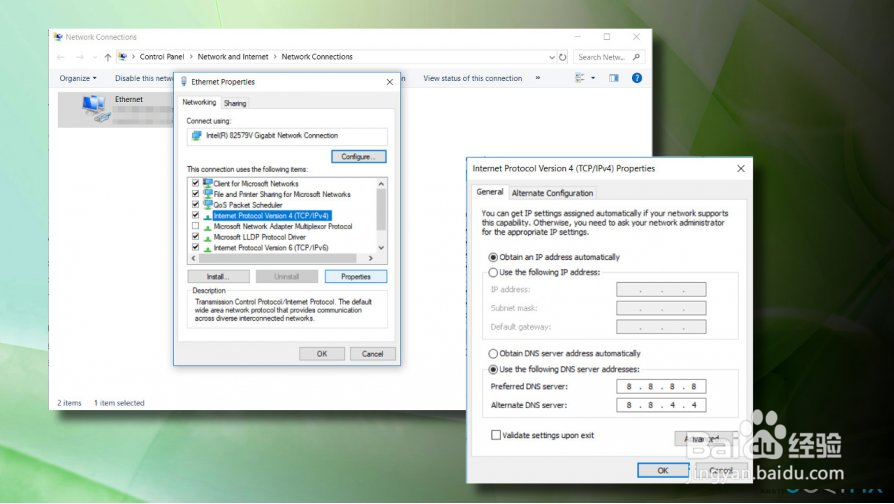
Task: Click Cancel in Ethernet Properties
Action: [372, 354]
